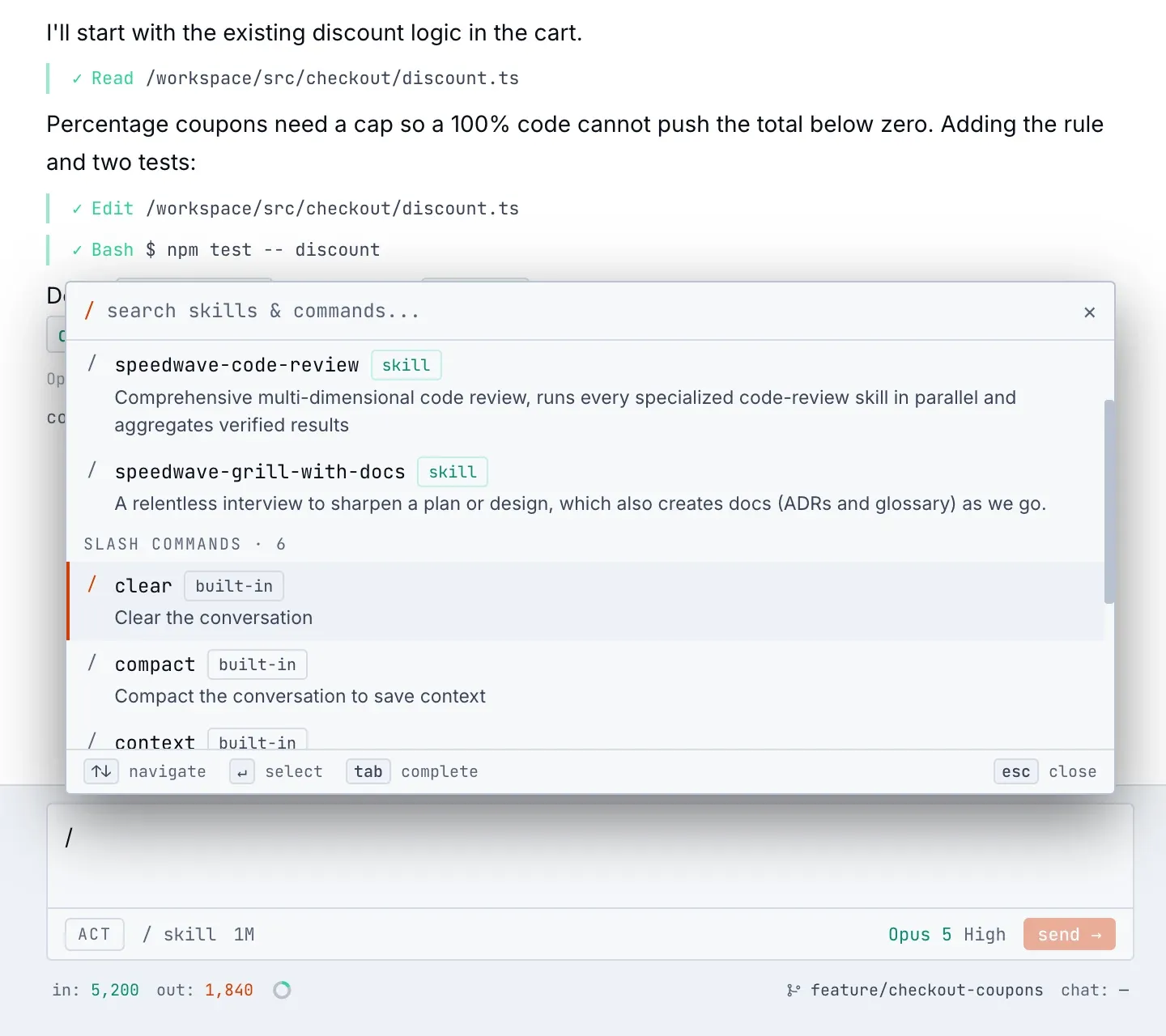This screenshot has width=1166, height=1036.
Task: Select the speedwave-grill-with-docs skill
Action: click(x=585, y=486)
